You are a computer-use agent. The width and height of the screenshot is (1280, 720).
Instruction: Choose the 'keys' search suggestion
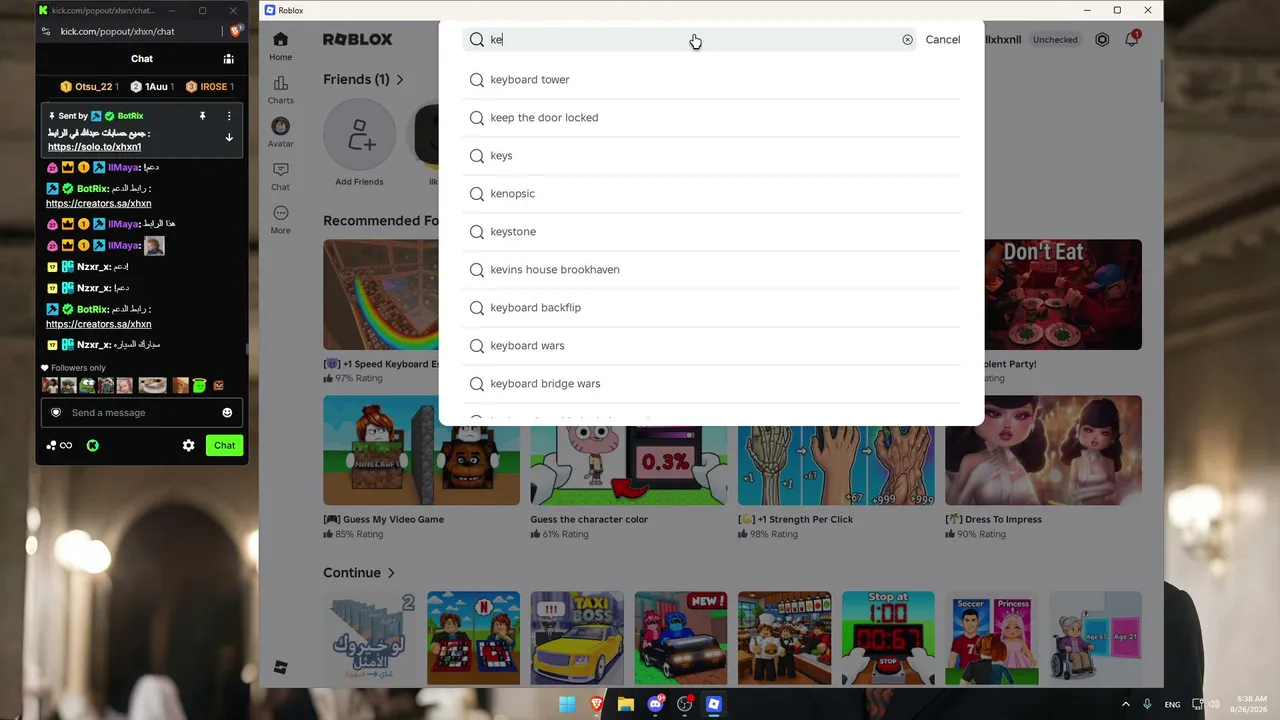pyautogui.click(x=711, y=156)
